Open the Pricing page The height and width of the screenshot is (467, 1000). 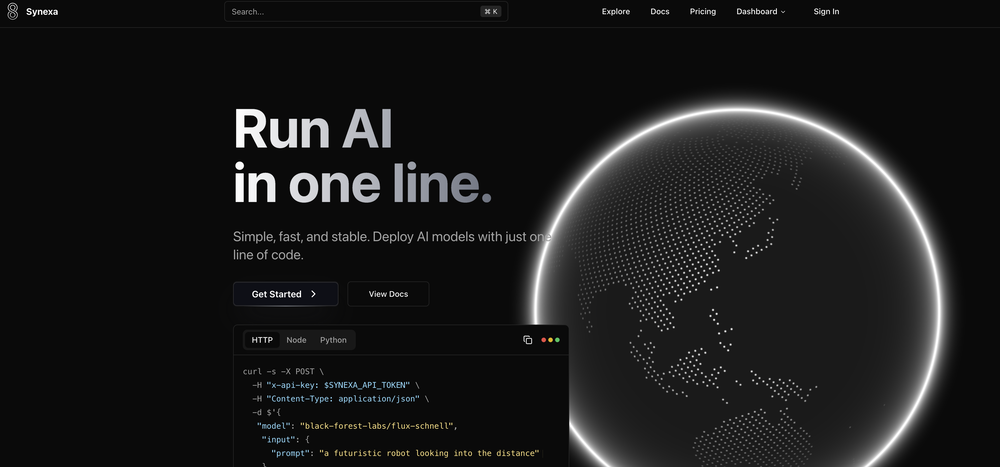coord(703,12)
